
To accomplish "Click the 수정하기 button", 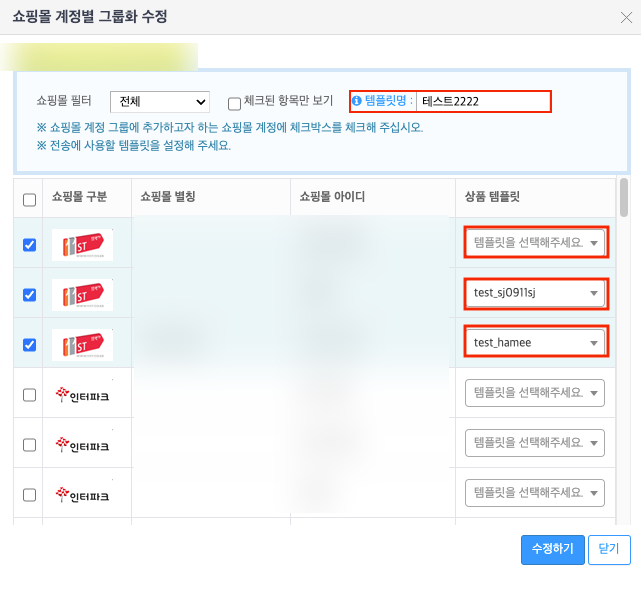I will point(553,549).
